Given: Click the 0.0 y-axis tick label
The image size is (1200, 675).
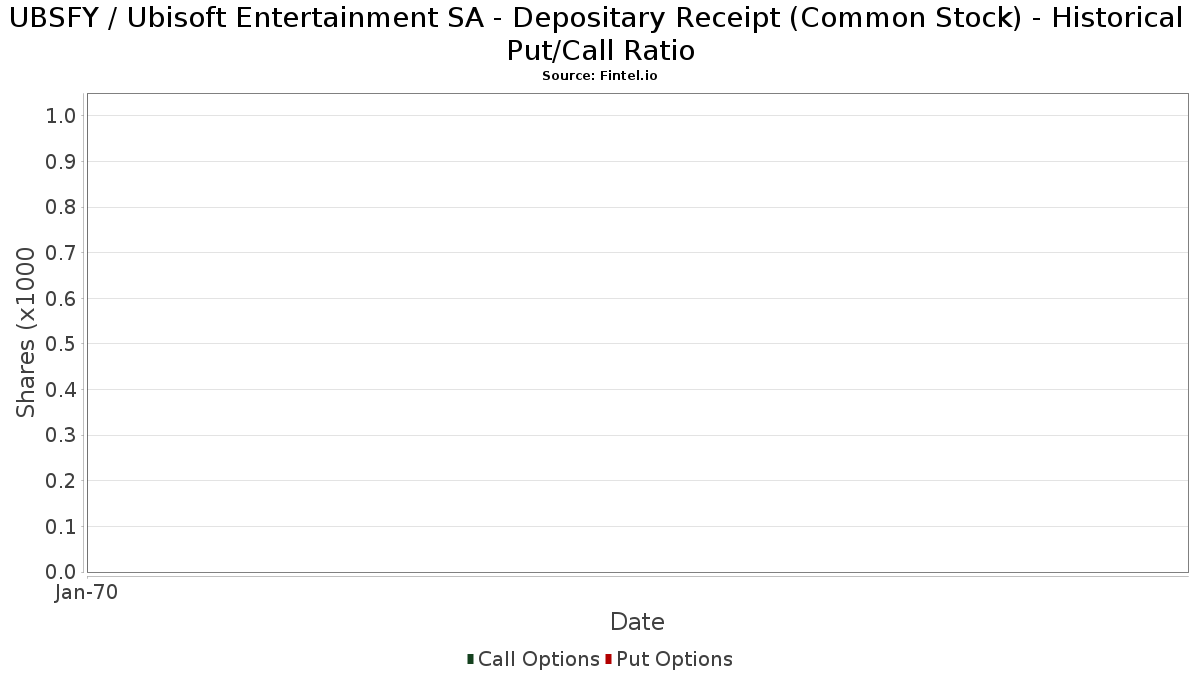Looking at the screenshot, I should click(x=61, y=572).
